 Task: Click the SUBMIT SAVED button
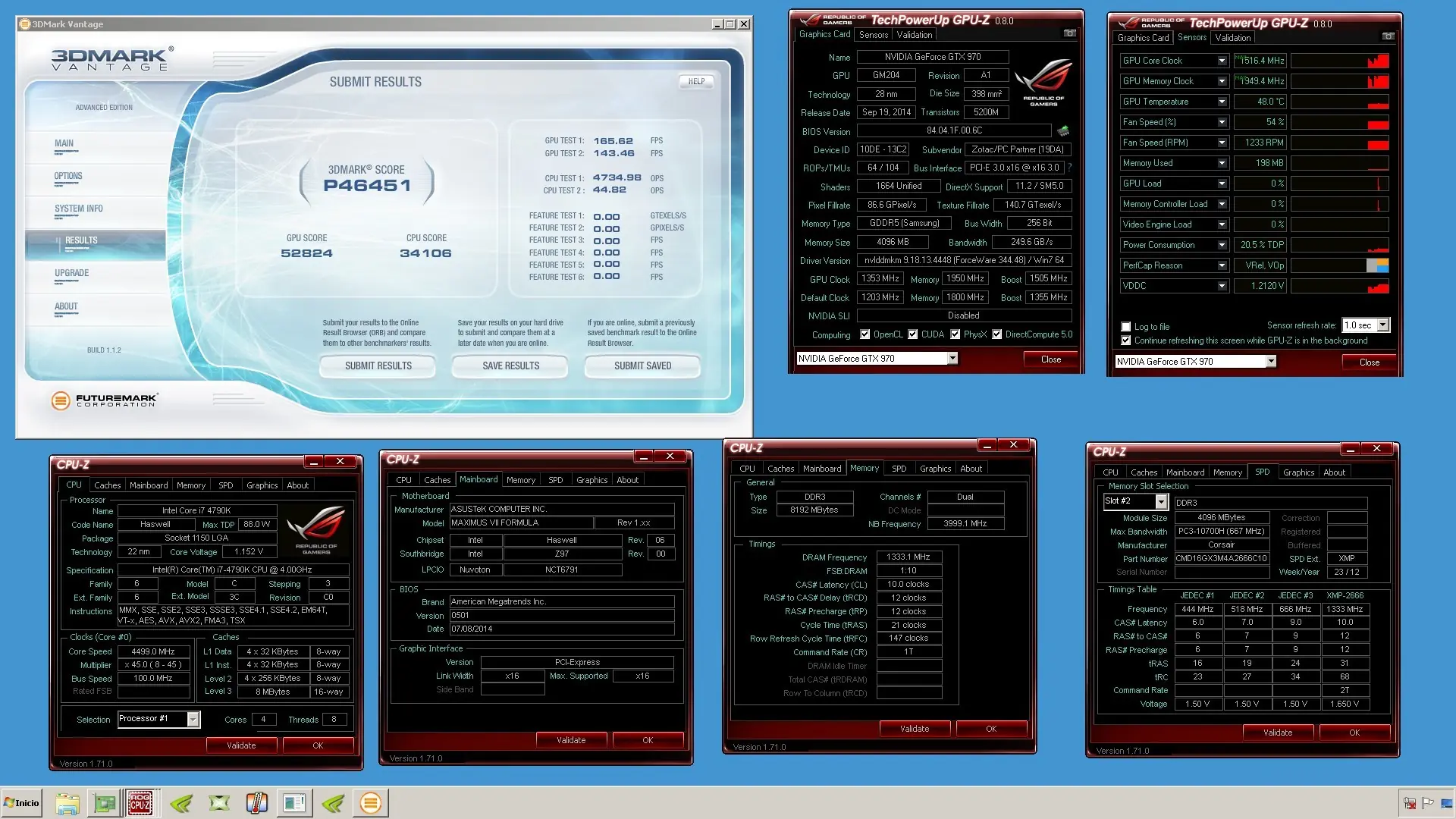tap(642, 366)
